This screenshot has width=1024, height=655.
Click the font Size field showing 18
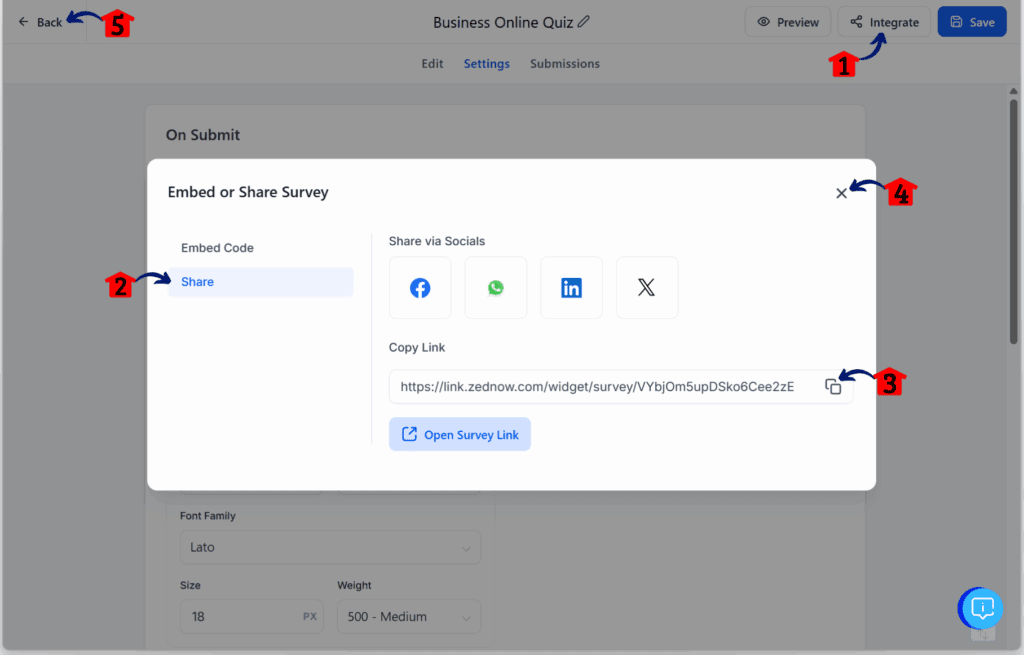(251, 616)
